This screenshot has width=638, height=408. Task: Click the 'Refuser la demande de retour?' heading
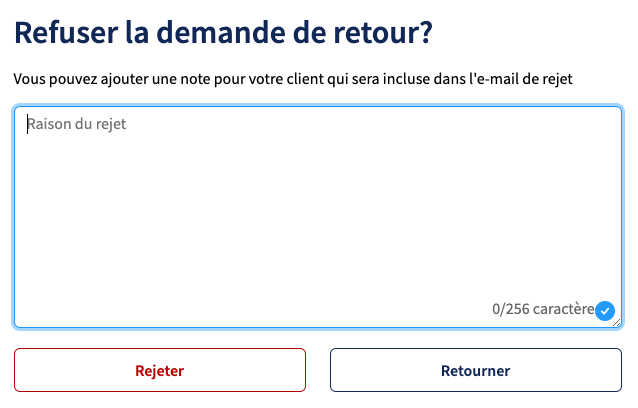pyautogui.click(x=223, y=33)
